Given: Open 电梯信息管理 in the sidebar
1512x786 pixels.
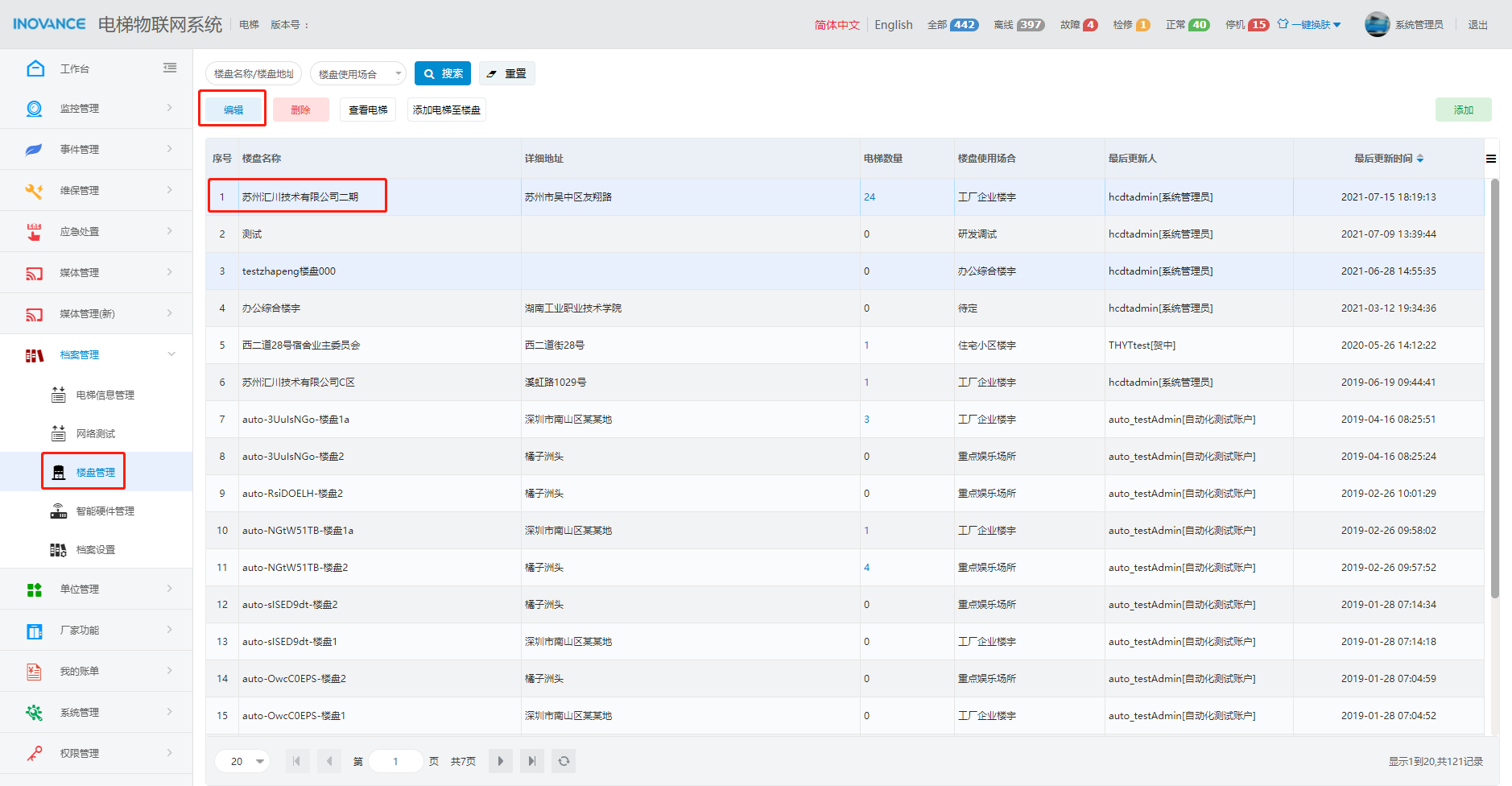Looking at the screenshot, I should click(105, 395).
